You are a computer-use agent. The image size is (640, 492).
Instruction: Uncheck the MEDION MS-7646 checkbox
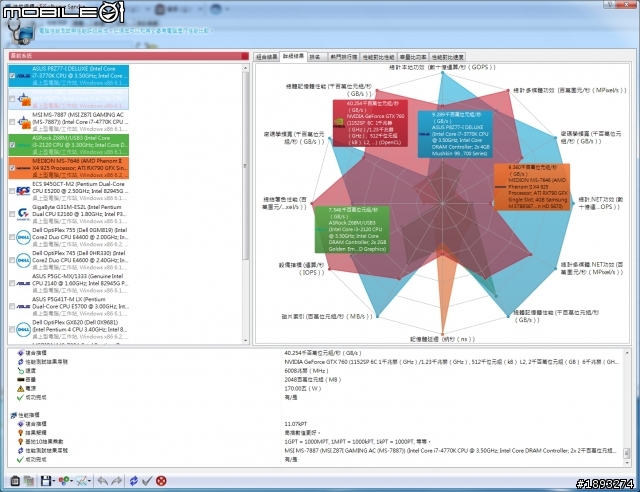click(12, 168)
